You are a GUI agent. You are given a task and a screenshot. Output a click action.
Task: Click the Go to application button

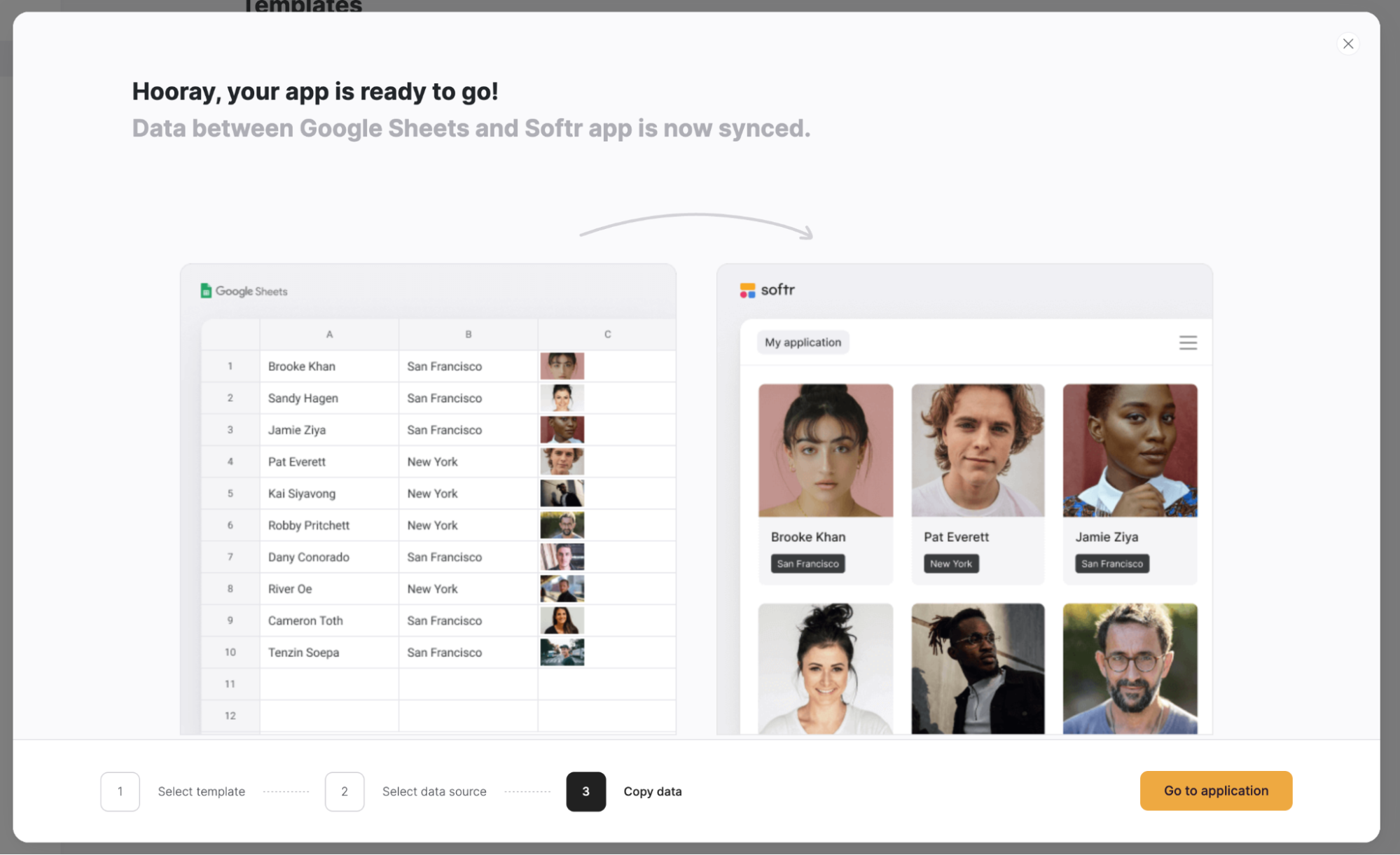[1216, 791]
